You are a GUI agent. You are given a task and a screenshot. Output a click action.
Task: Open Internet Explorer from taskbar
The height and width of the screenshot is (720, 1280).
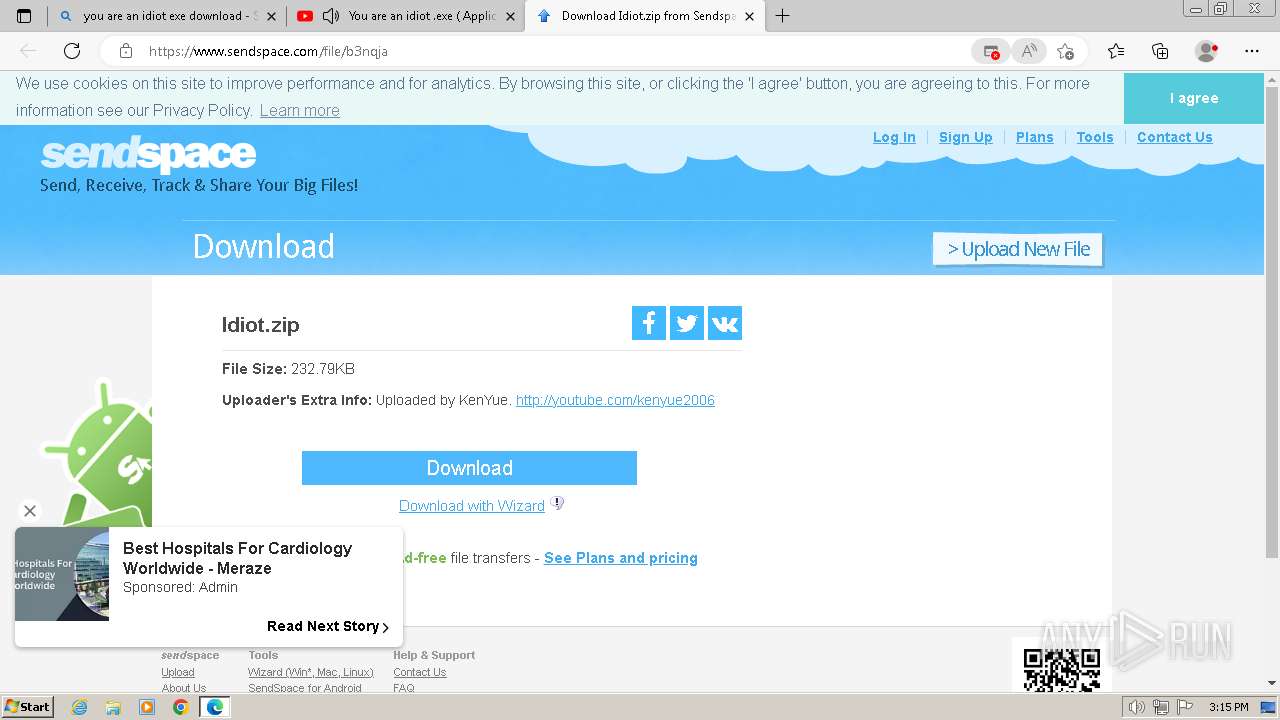click(79, 707)
